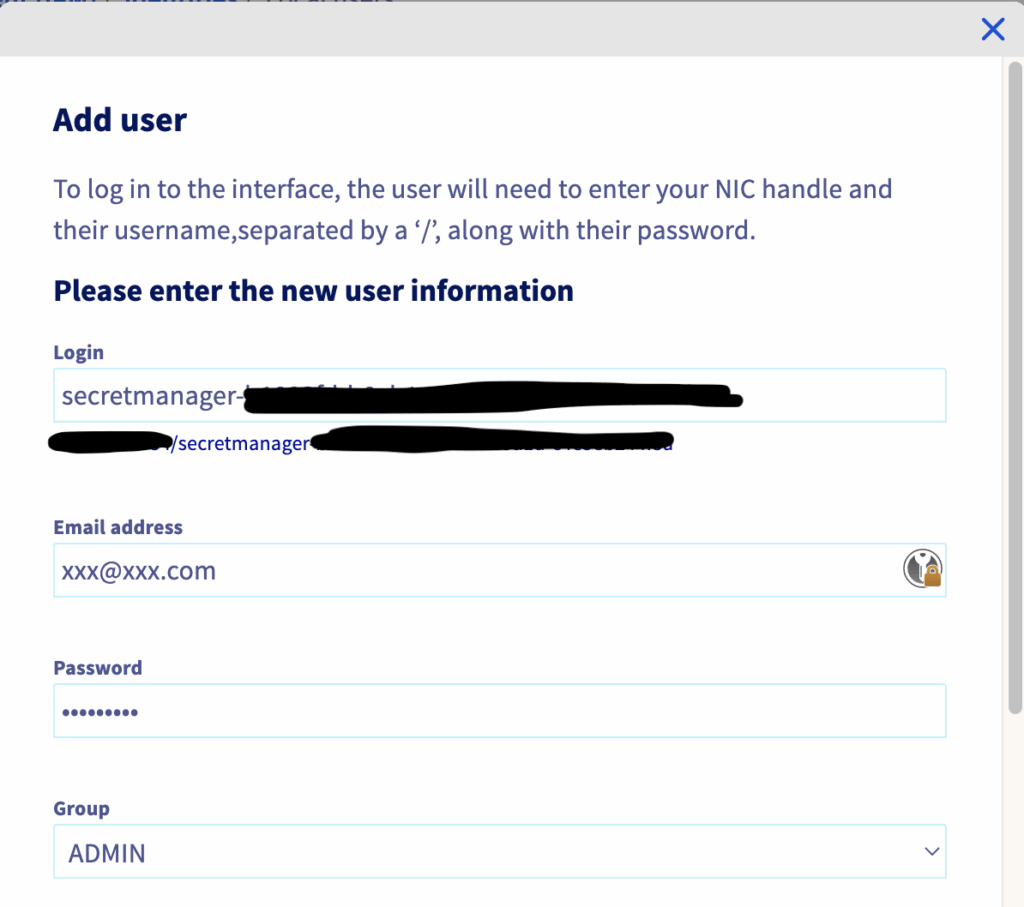Click into the masked Password field
This screenshot has width=1024, height=907.
point(400,712)
